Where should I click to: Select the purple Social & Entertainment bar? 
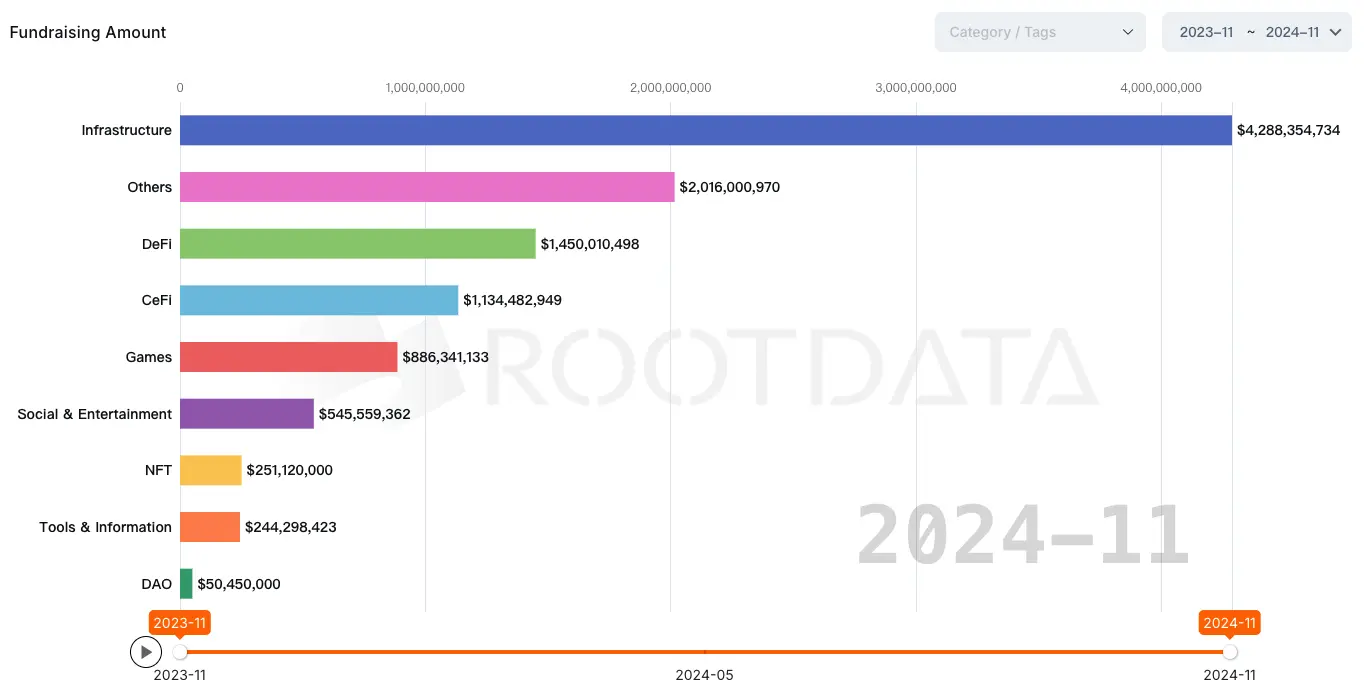[x=246, y=414]
